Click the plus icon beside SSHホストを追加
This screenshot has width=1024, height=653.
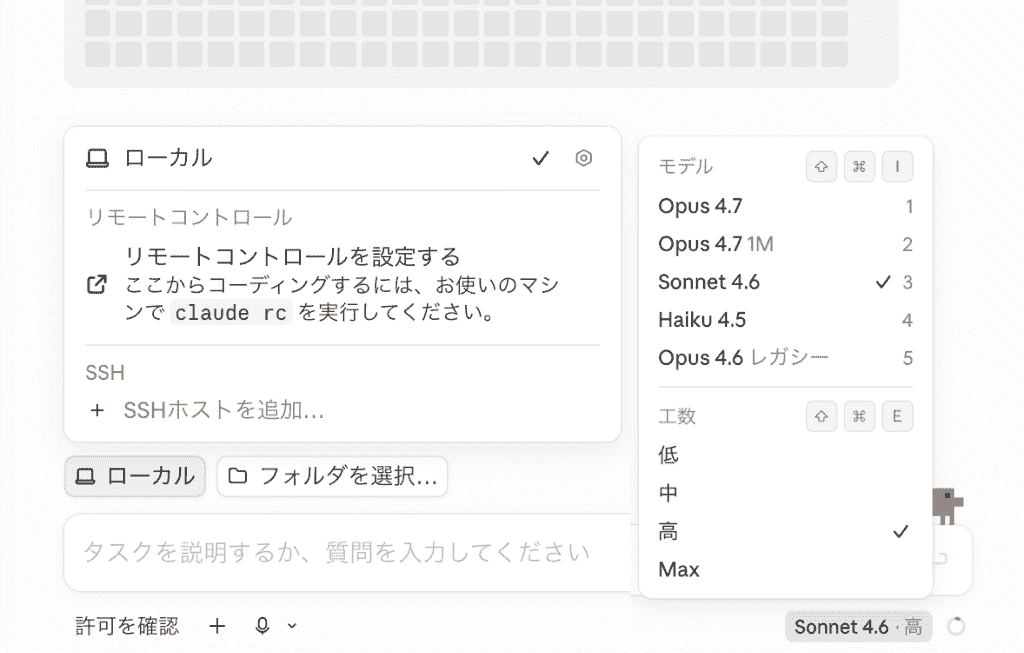point(97,410)
